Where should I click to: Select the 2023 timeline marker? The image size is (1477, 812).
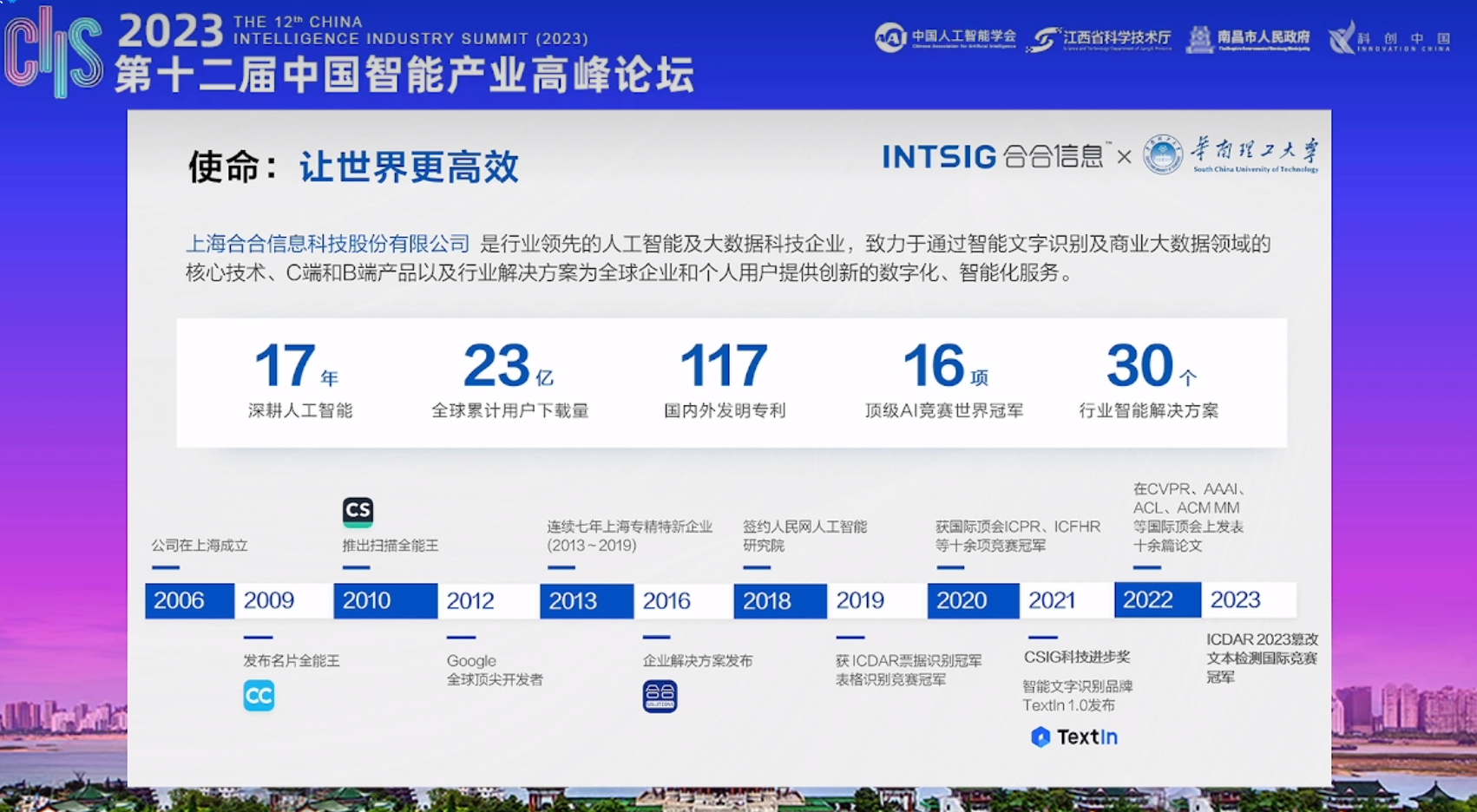click(x=1249, y=599)
